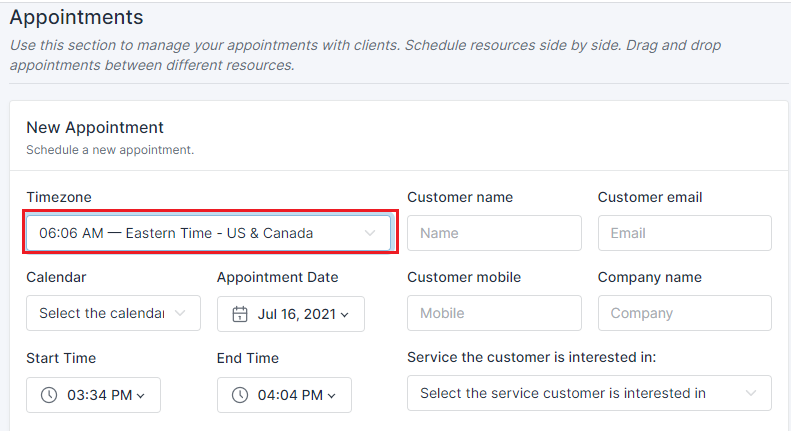Open the Start Time picker 03:34 PM

(x=93, y=395)
